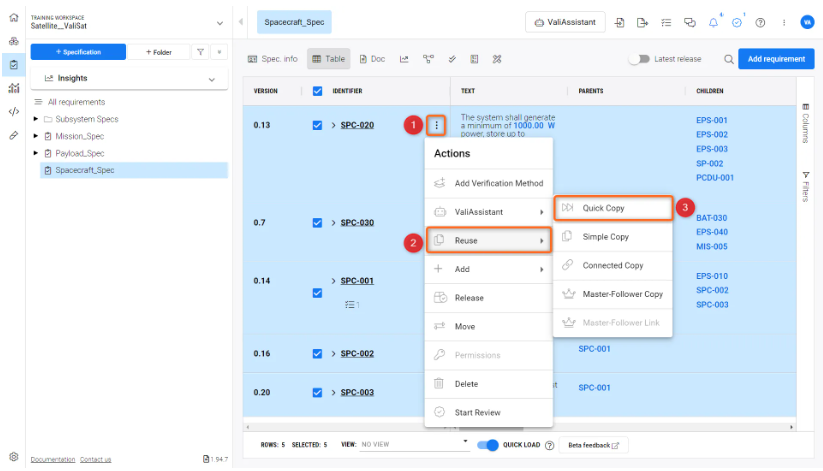Uncheck the SPC-020 row checkbox
Image resolution: width=823 pixels, height=471 pixels.
[317, 125]
